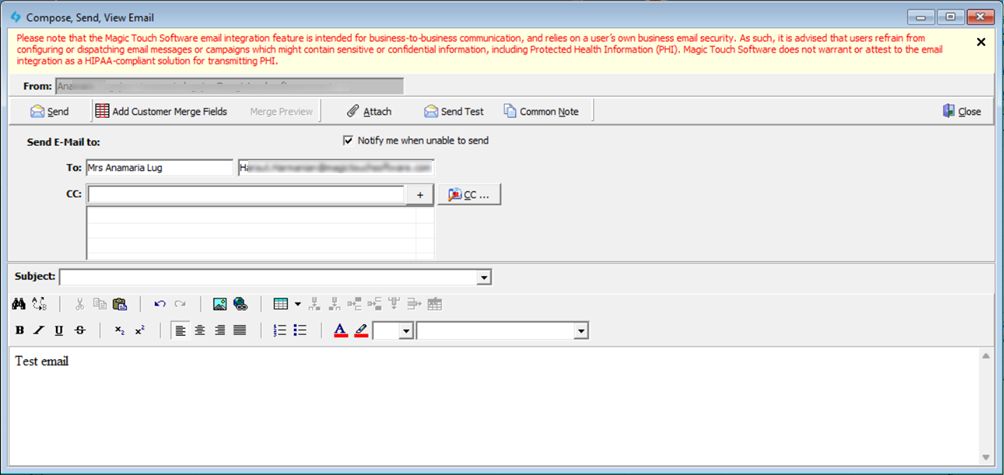Start a numbered list
The image size is (1004, 475).
point(280,330)
